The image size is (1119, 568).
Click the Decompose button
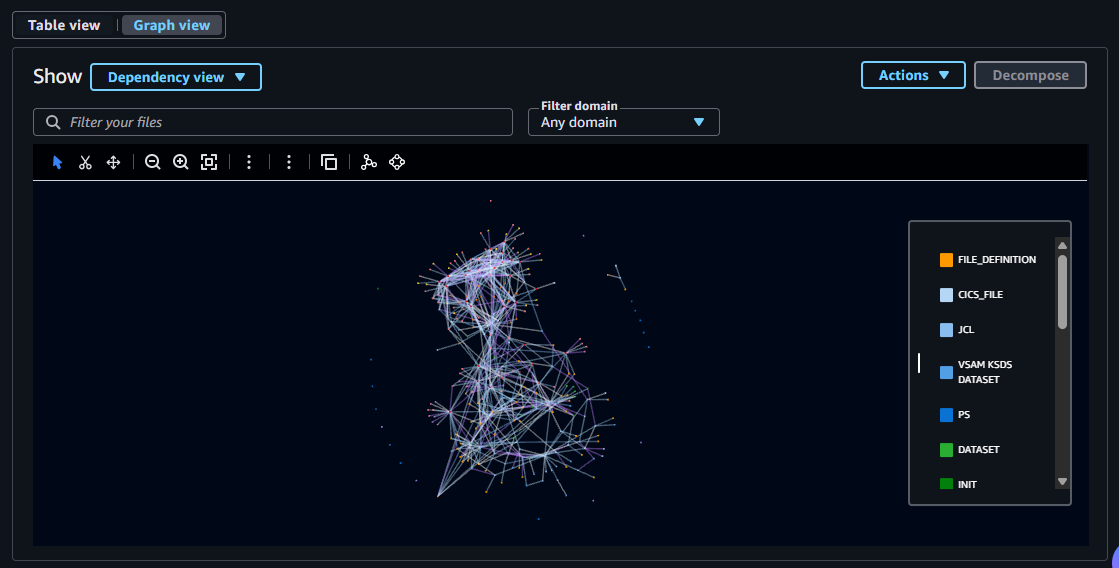pyautogui.click(x=1031, y=75)
